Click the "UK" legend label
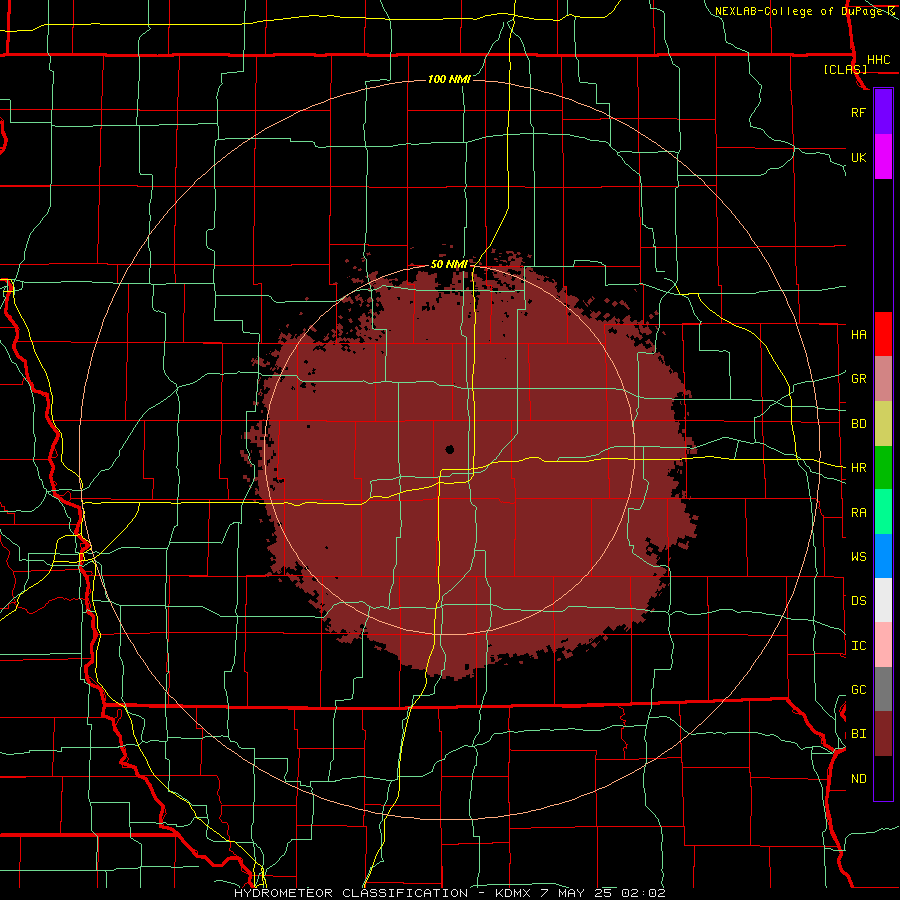 (858, 157)
